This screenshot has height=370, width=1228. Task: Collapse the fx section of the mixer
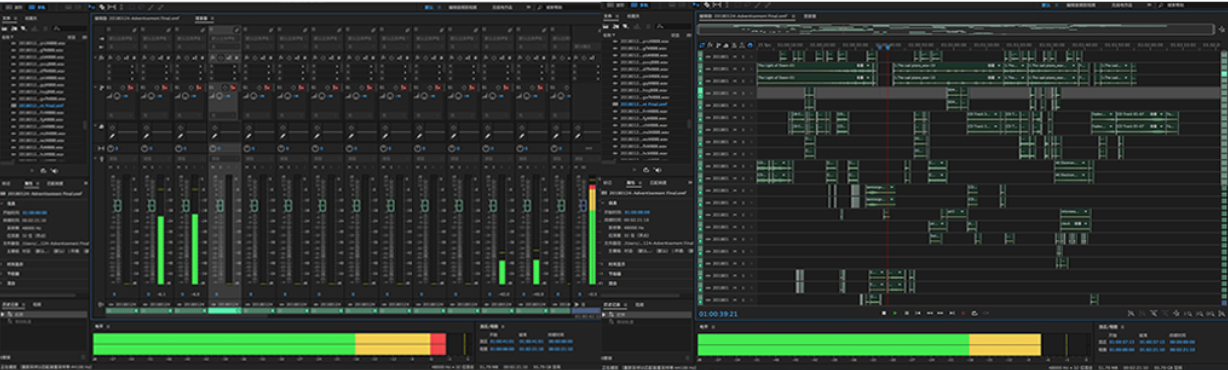pyautogui.click(x=95, y=58)
